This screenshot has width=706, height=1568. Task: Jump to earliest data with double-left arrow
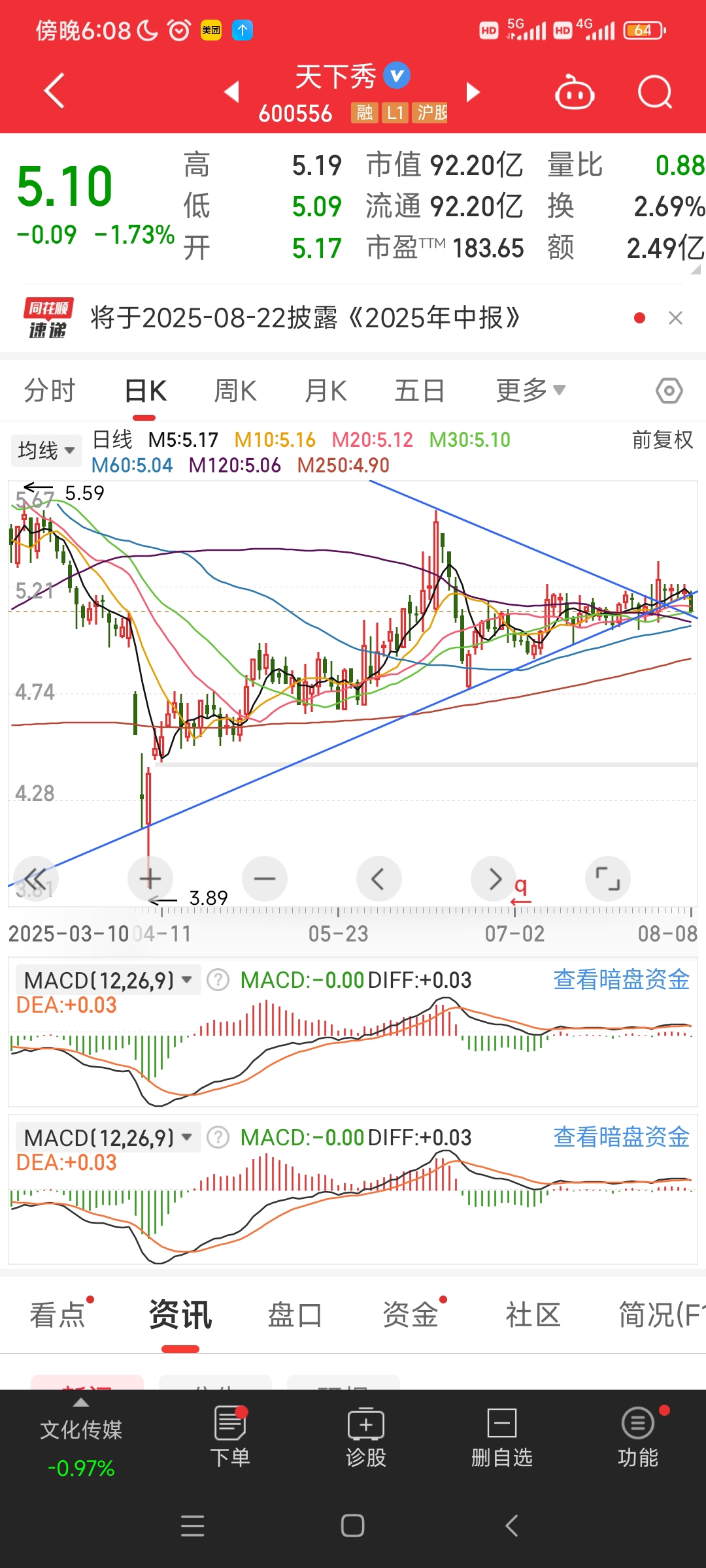click(36, 879)
